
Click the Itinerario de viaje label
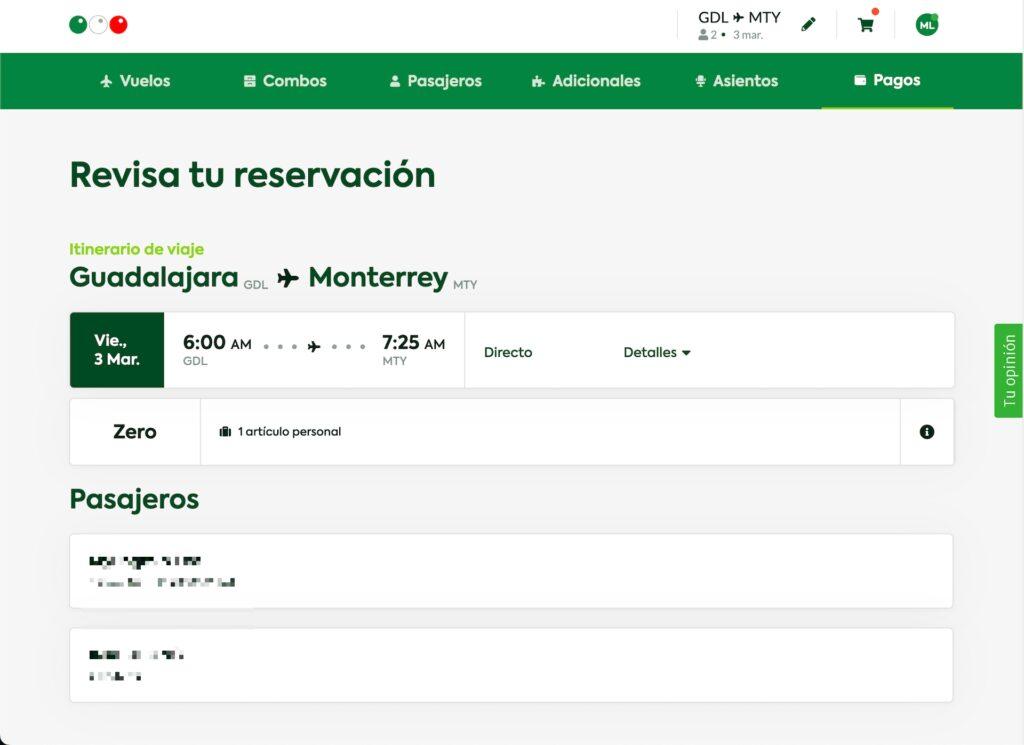(x=136, y=249)
